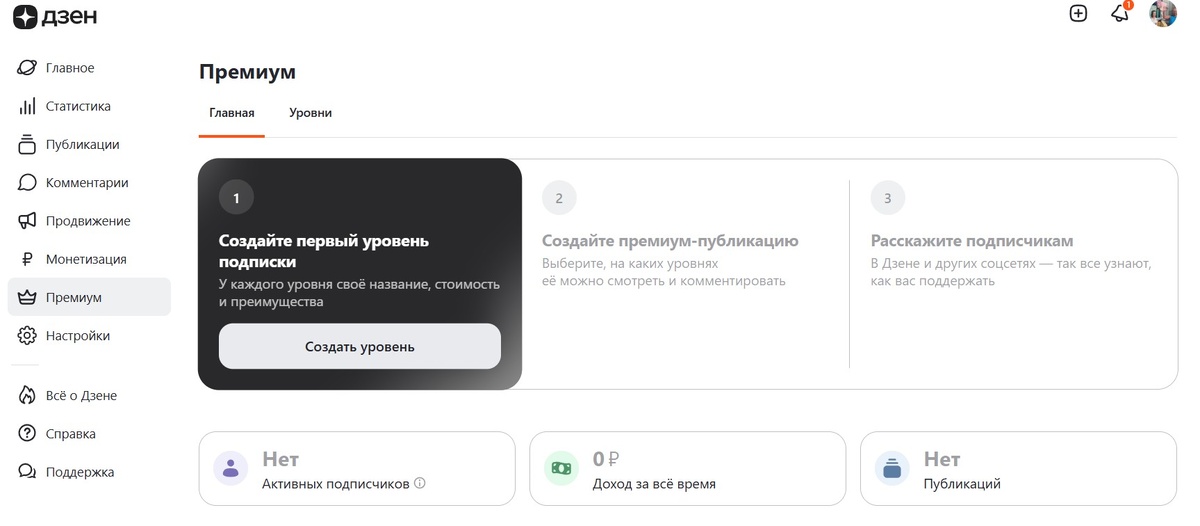The image size is (1200, 526).
Task: Open the Справка link
Action: [x=89, y=434]
